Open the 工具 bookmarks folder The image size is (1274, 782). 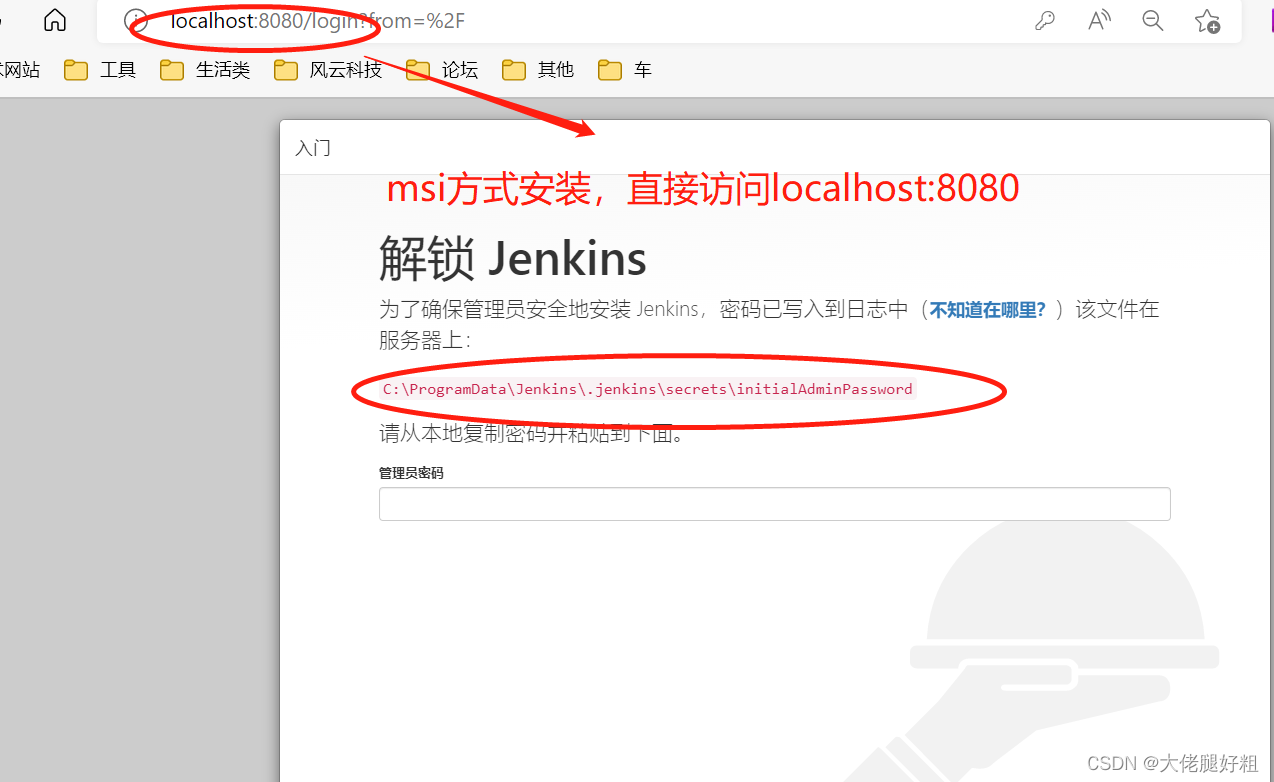click(x=100, y=70)
